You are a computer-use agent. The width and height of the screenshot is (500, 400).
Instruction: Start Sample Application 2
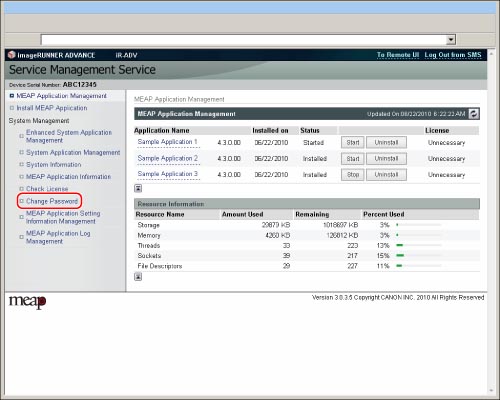[x=353, y=159]
